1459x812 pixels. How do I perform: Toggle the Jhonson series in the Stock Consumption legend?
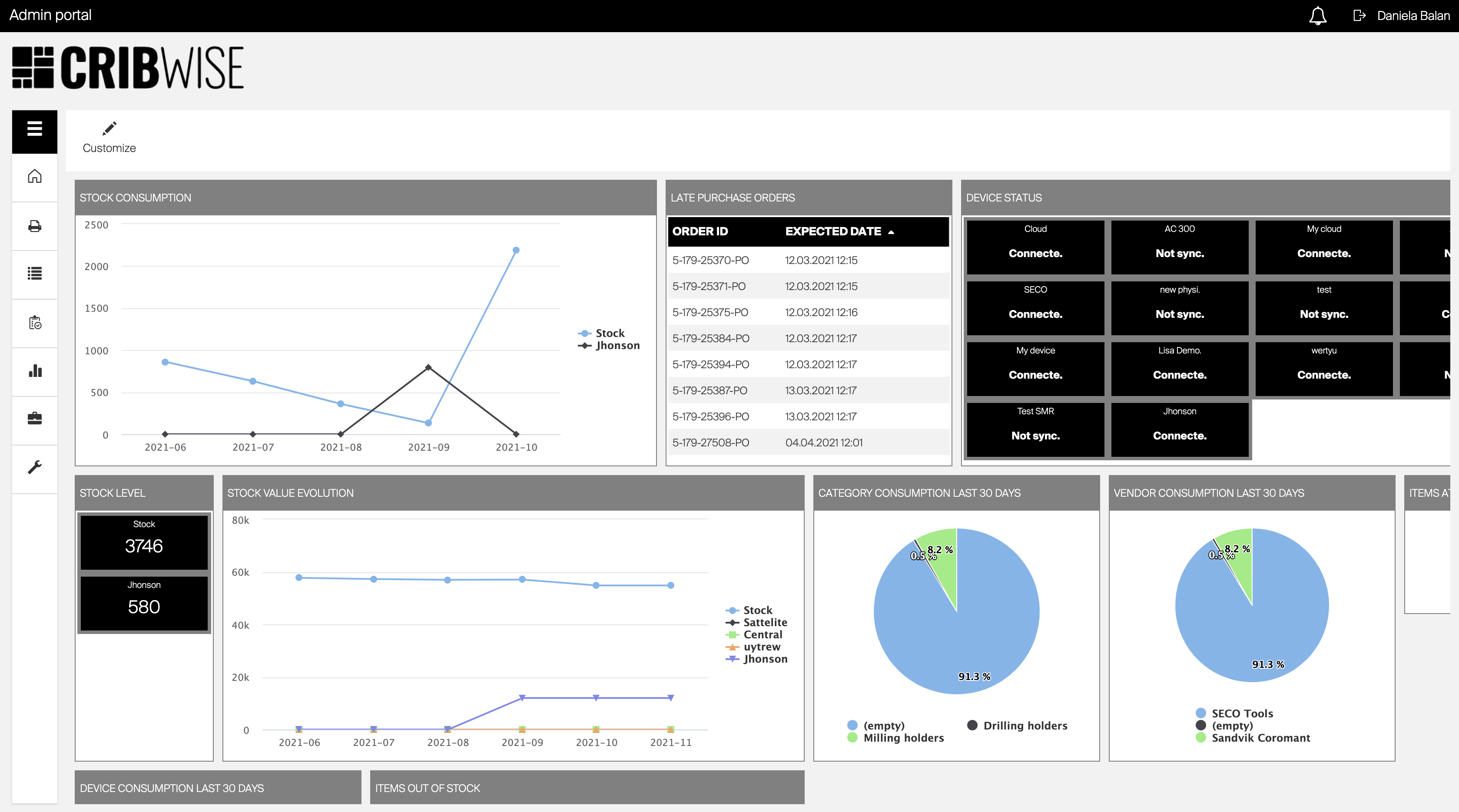point(617,346)
